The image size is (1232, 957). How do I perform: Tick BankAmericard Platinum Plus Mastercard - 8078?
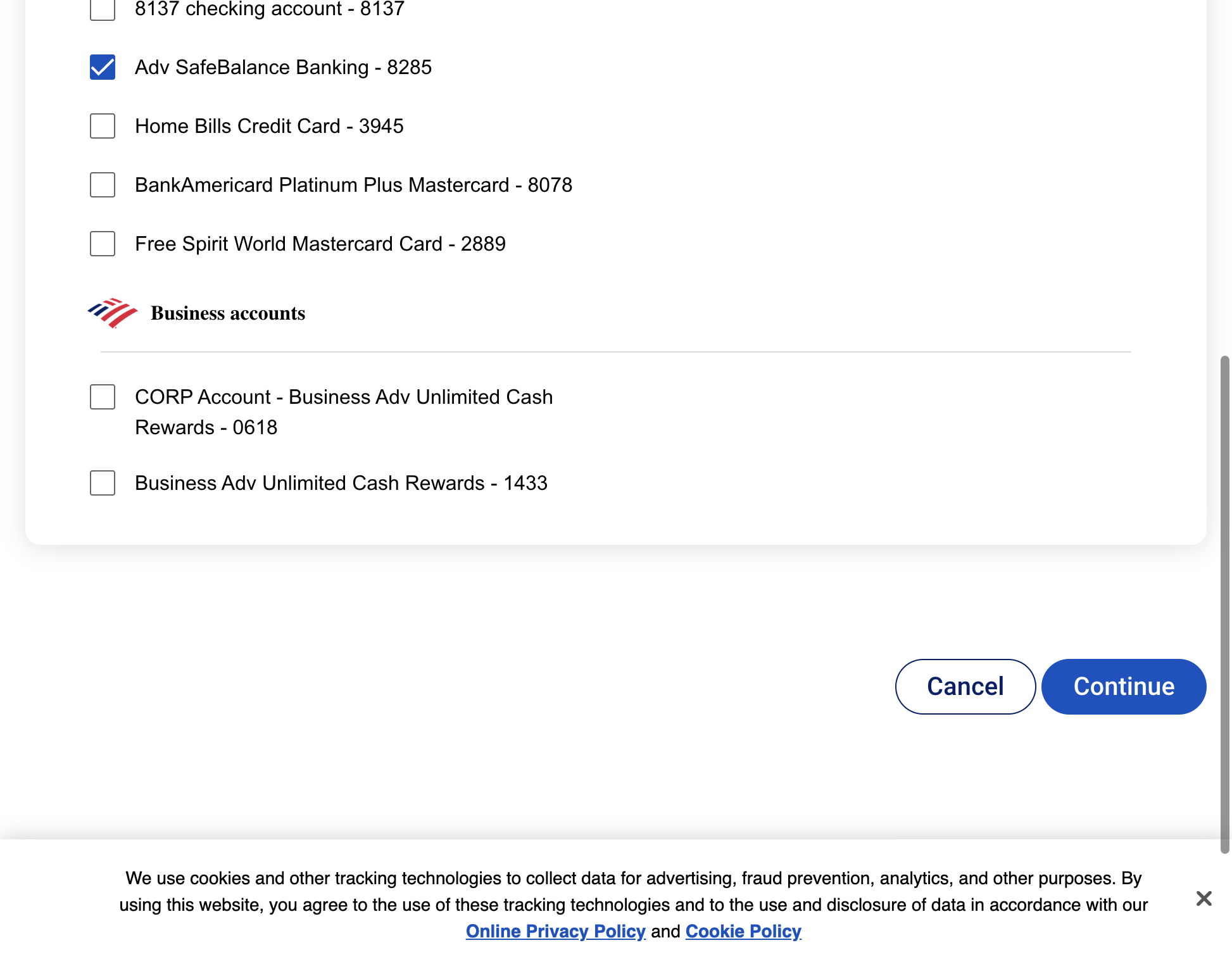pos(103,185)
